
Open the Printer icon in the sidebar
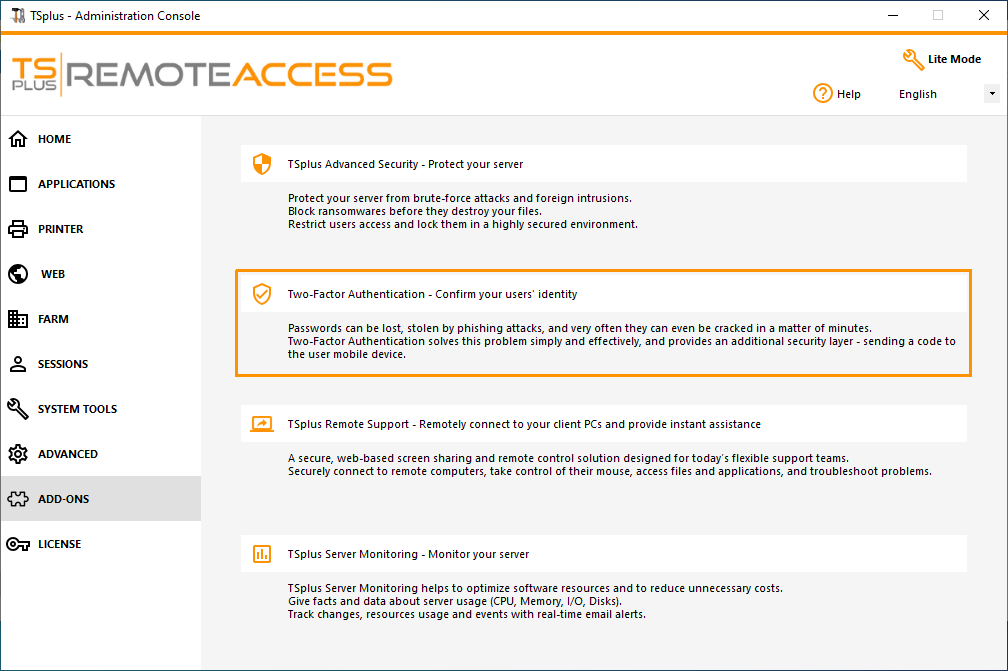(x=16, y=228)
